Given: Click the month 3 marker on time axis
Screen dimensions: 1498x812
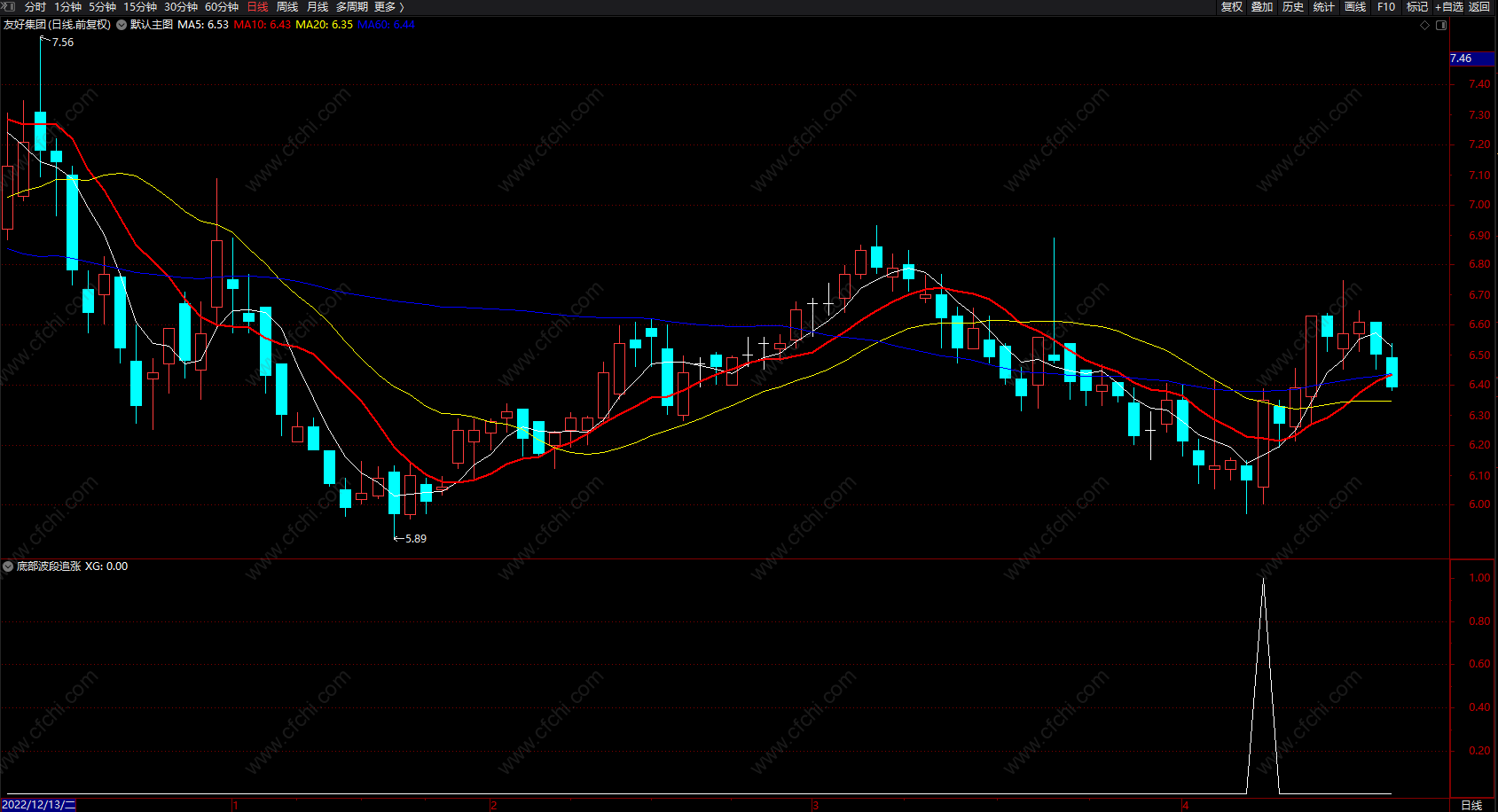Looking at the screenshot, I should (815, 806).
